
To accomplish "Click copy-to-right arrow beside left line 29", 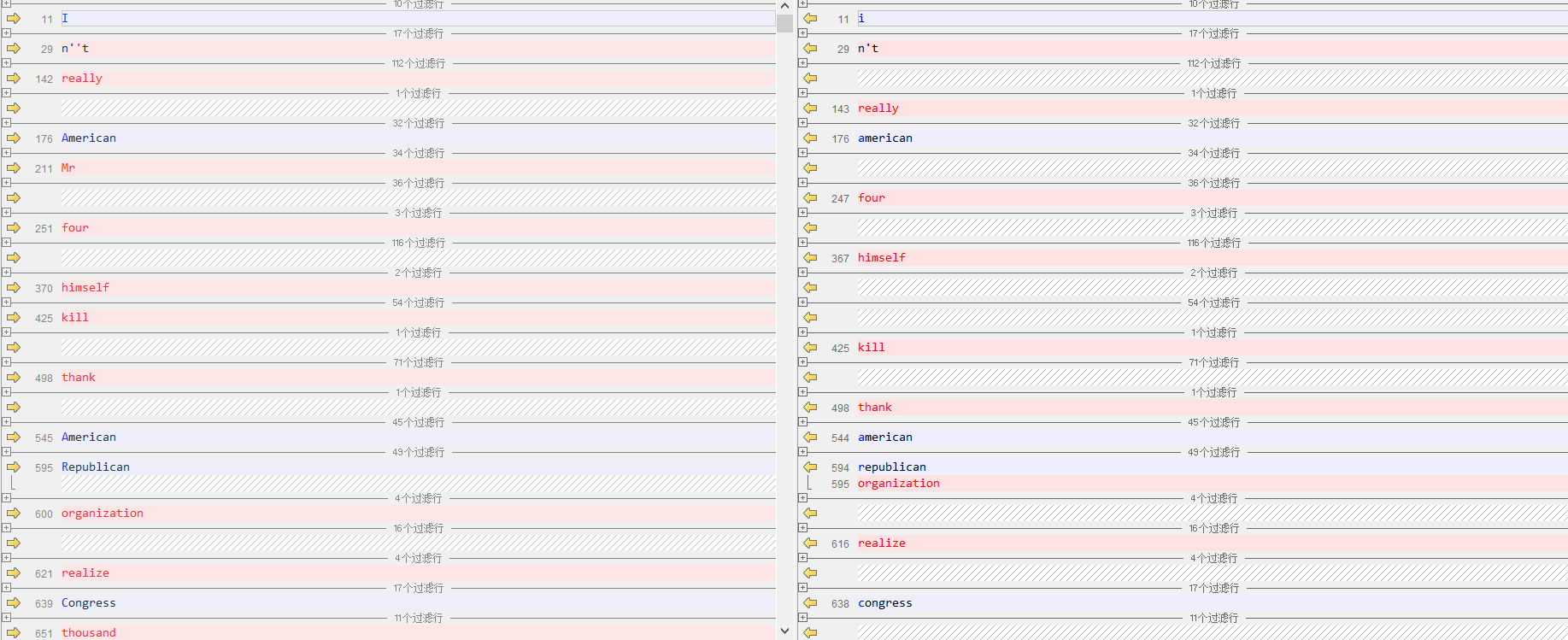I will [x=14, y=49].
